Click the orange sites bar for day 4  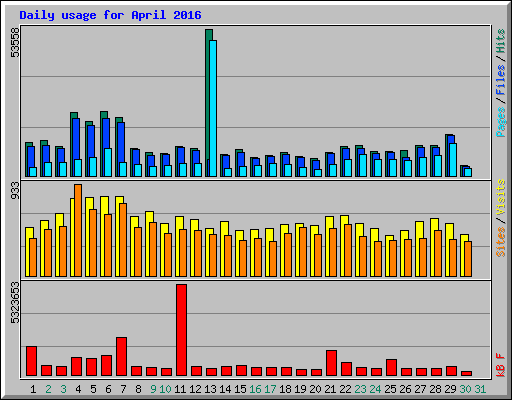point(78,230)
